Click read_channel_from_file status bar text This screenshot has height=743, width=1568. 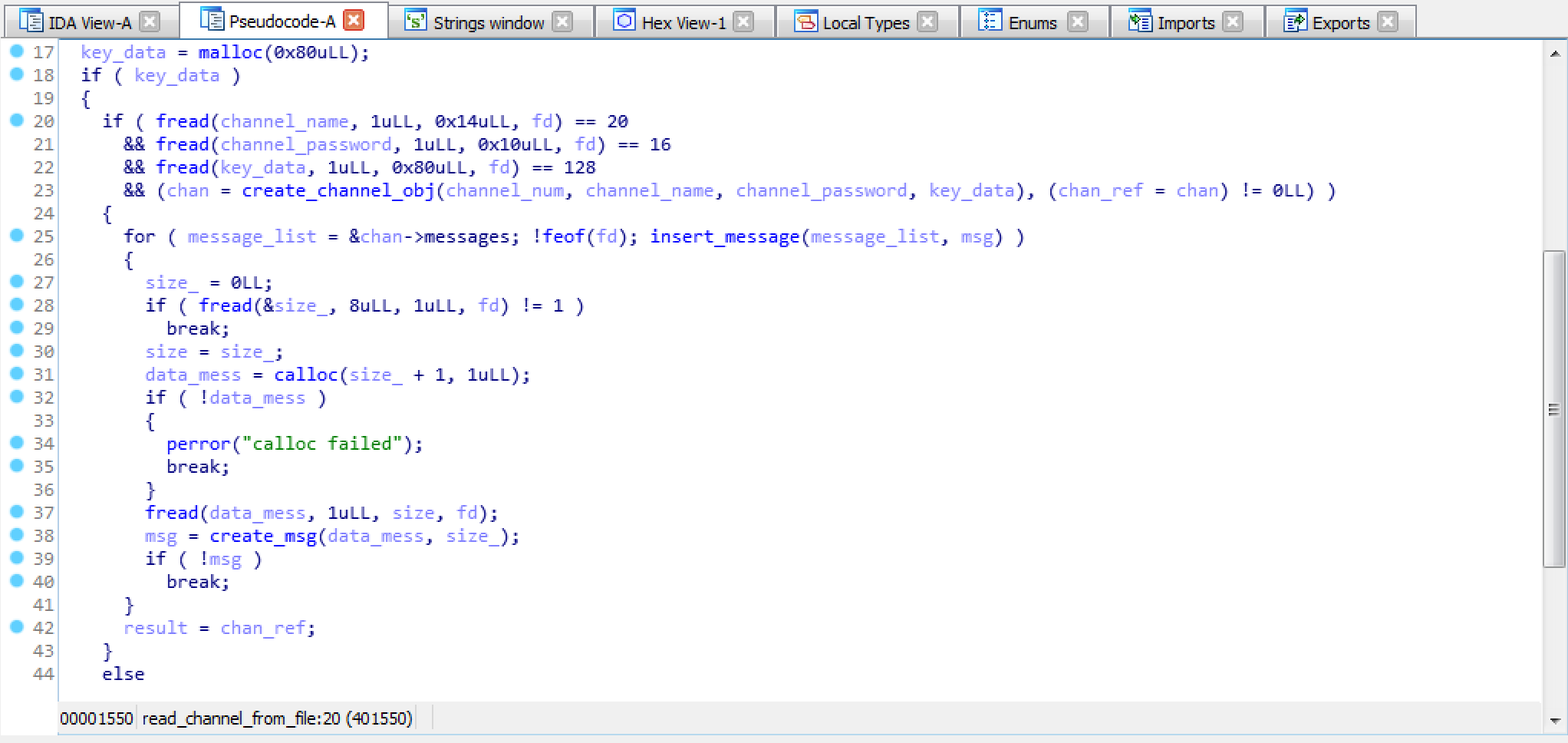[277, 718]
